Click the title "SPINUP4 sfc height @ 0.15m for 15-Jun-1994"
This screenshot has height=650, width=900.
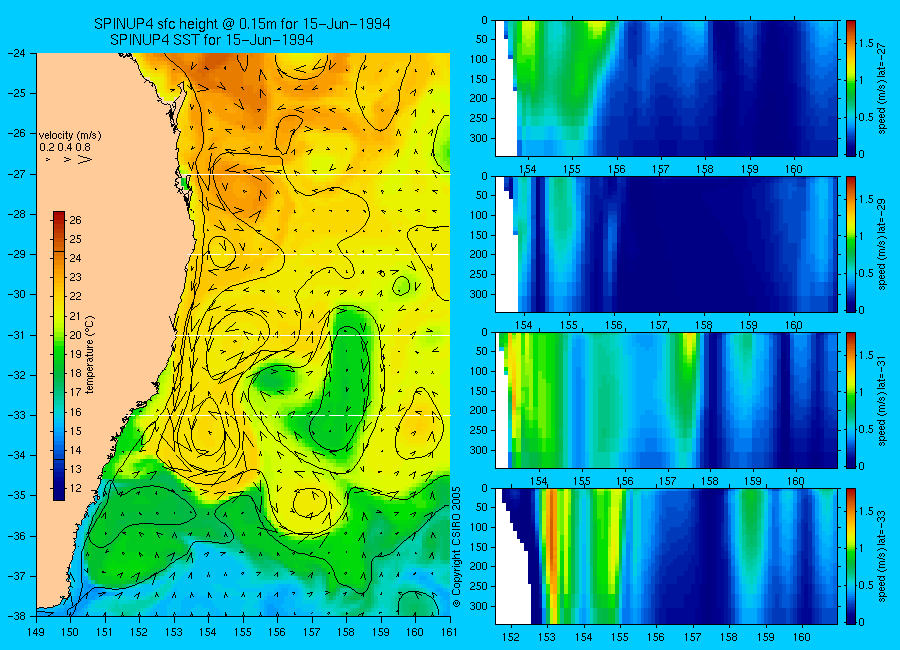click(242, 24)
